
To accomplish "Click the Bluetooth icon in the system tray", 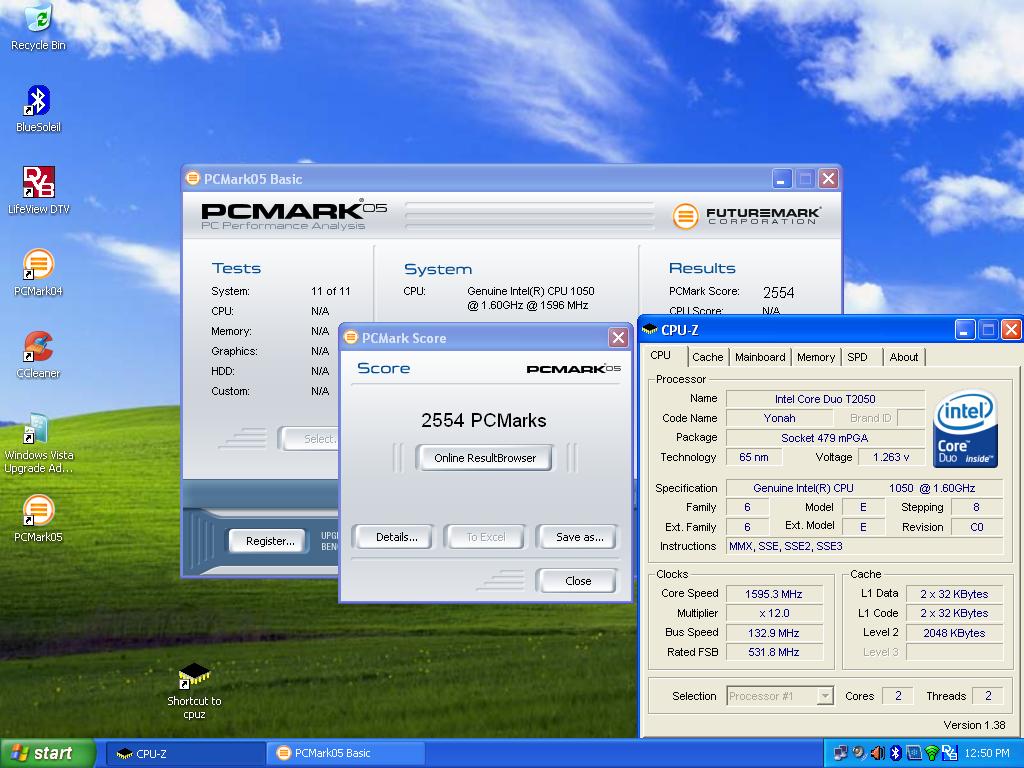I will pyautogui.click(x=895, y=753).
